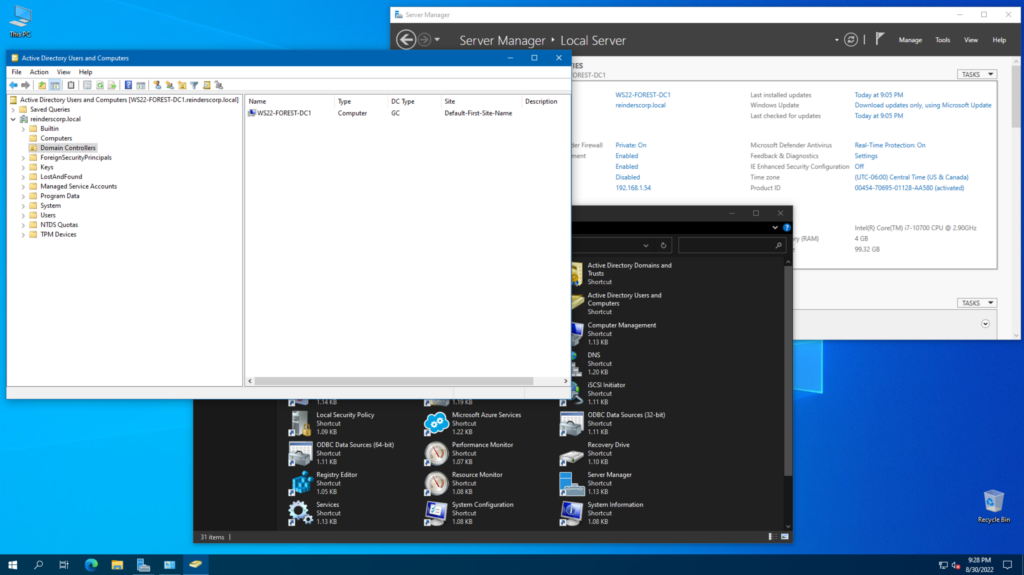Click Download updates only, using Microsoft Update
The image size is (1024, 575).
(923, 105)
